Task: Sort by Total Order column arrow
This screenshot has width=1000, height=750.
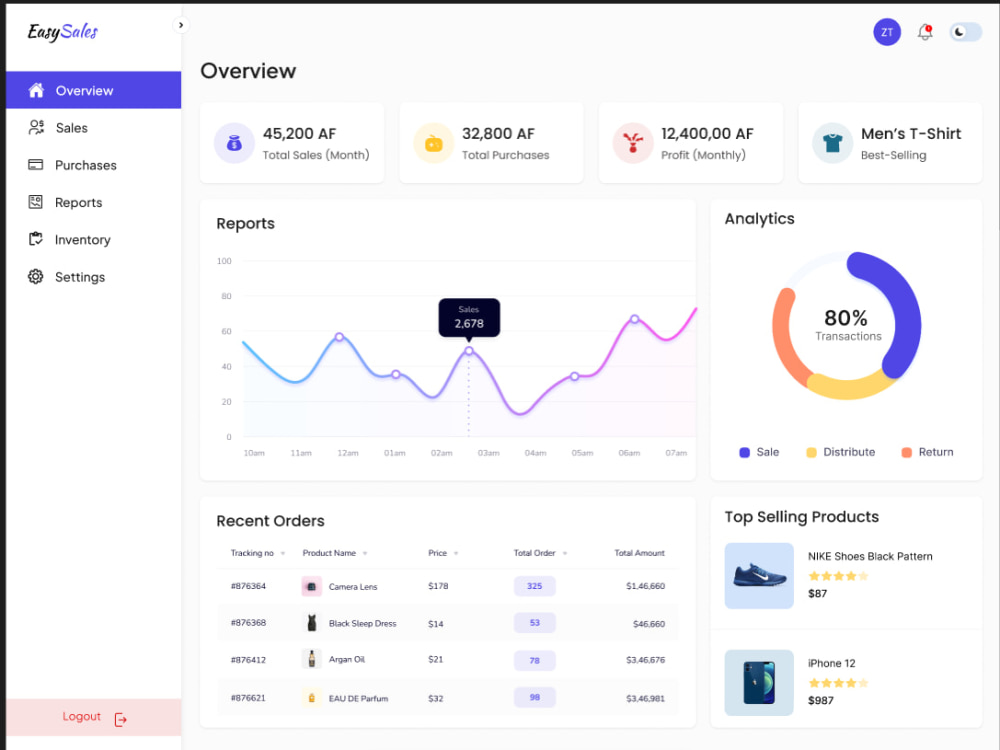Action: (x=565, y=554)
